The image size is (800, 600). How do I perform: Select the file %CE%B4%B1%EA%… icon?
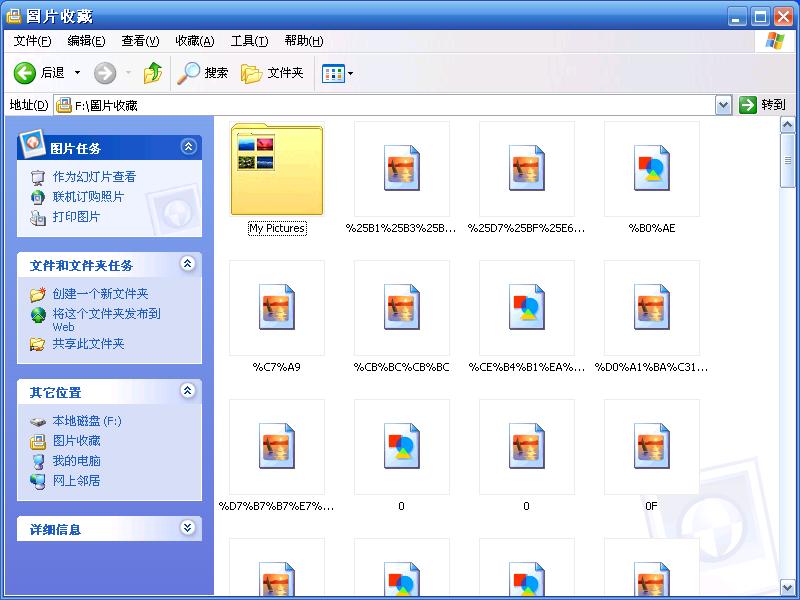[x=527, y=308]
